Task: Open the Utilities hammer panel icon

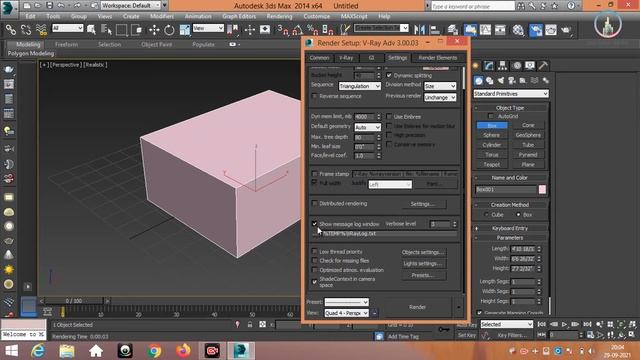Action: pos(543,65)
